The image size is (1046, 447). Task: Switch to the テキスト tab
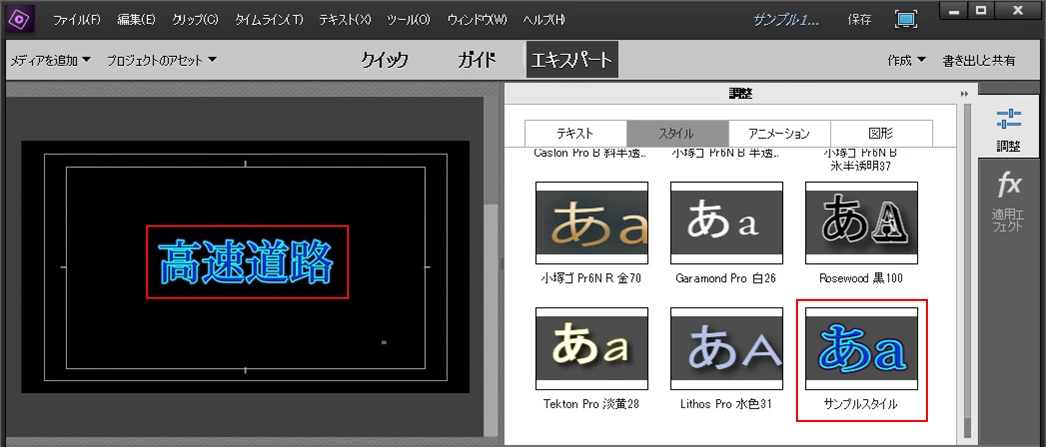coord(576,133)
